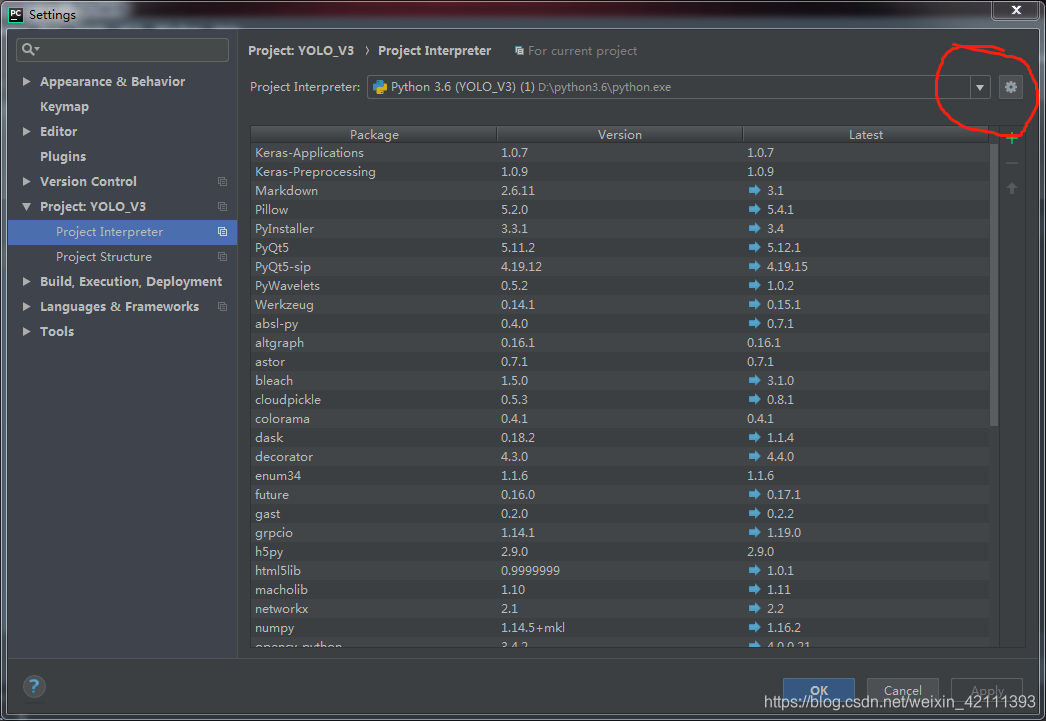Sort by the Package column header

374,134
